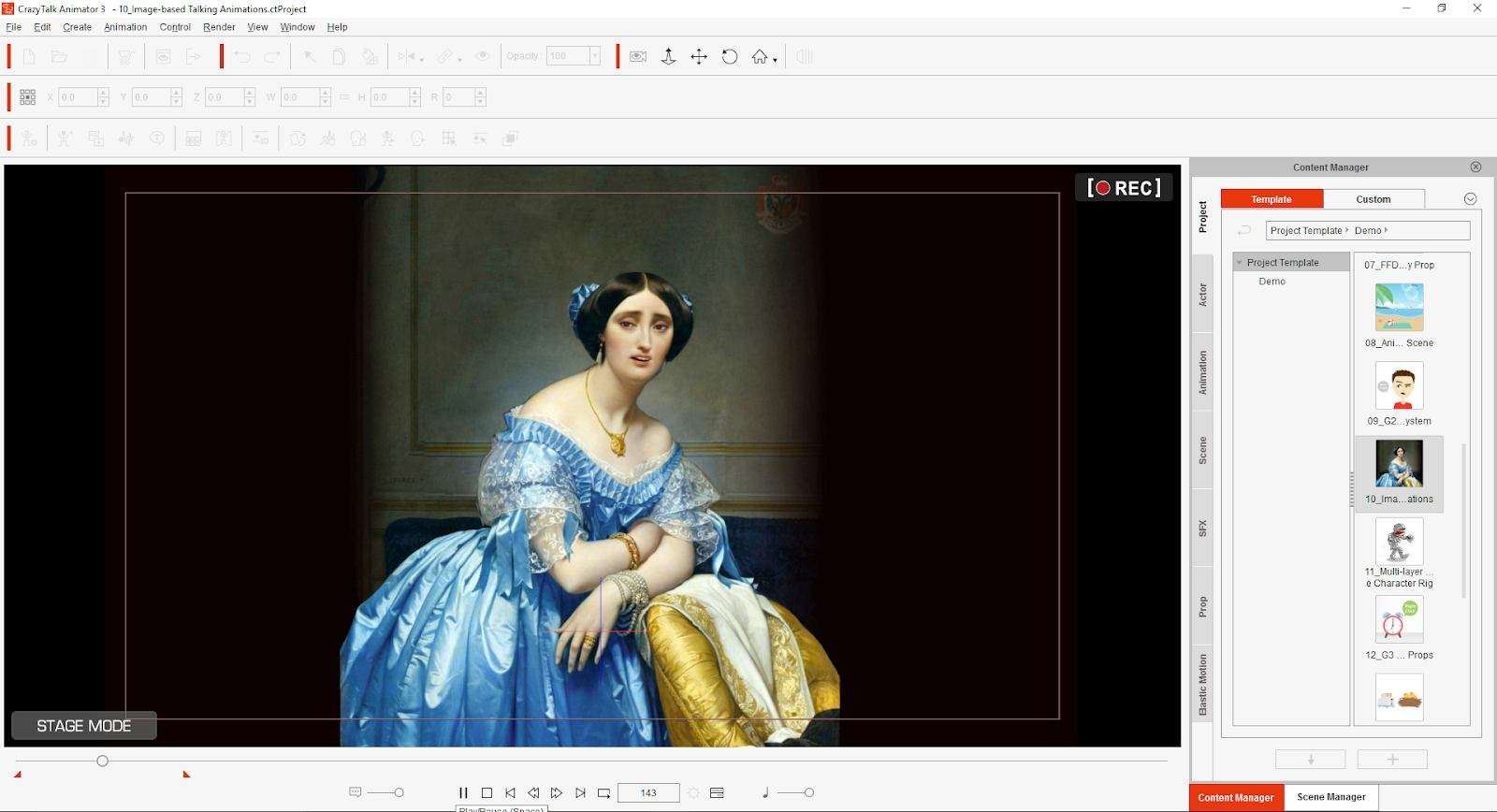
Task: Stop the animation playback
Action: click(x=487, y=792)
